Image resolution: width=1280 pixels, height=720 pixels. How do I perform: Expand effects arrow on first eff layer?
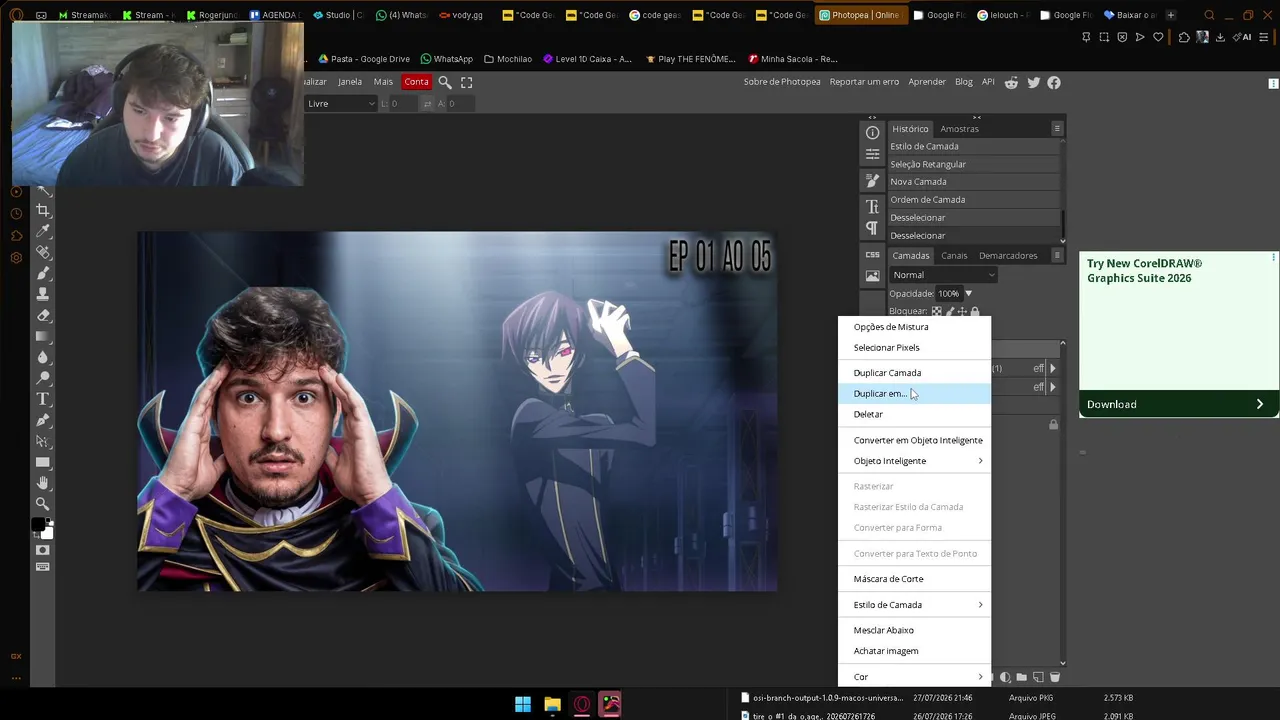pos(1052,369)
